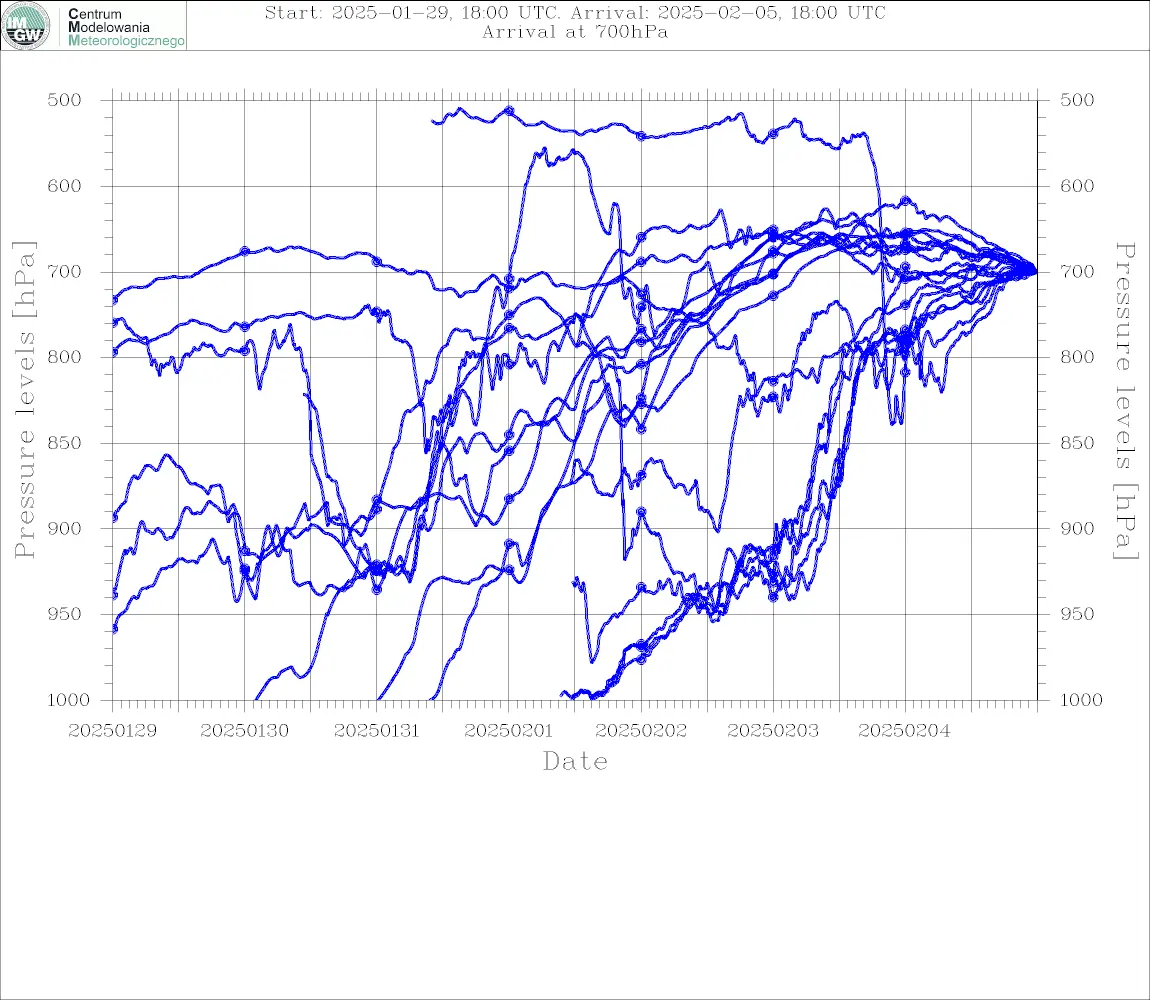Click the left y-axis 700 label

pyautogui.click(x=65, y=271)
